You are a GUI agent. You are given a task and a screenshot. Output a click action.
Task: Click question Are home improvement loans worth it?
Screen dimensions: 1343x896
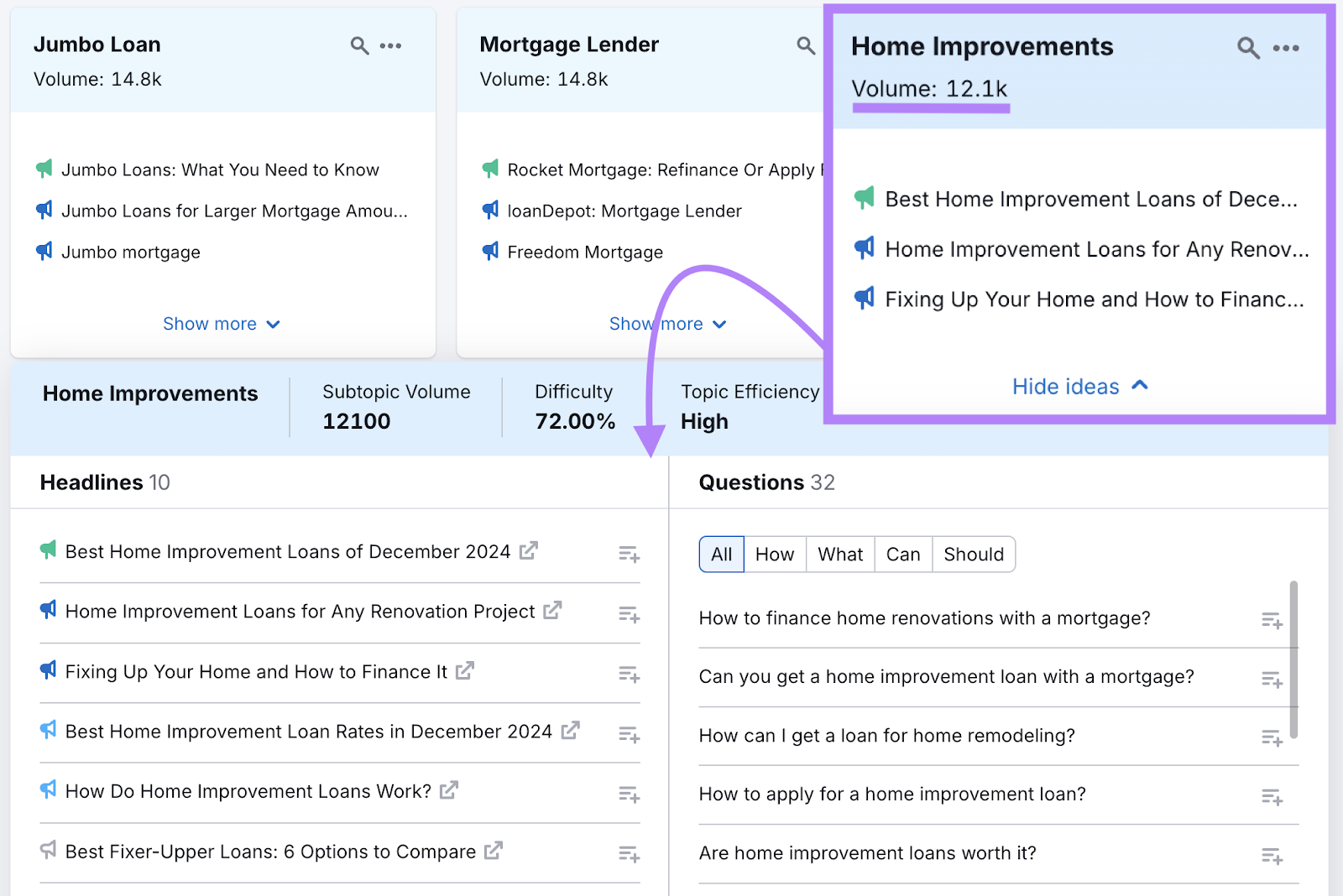point(867,853)
